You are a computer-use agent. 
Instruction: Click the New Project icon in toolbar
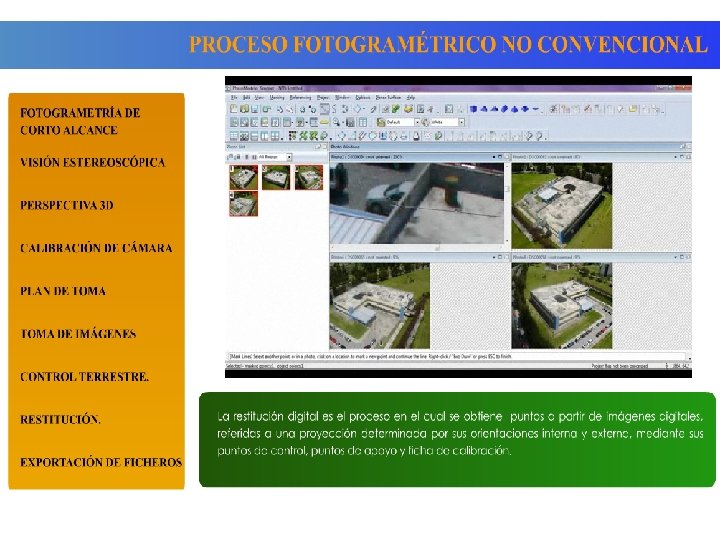(x=234, y=109)
